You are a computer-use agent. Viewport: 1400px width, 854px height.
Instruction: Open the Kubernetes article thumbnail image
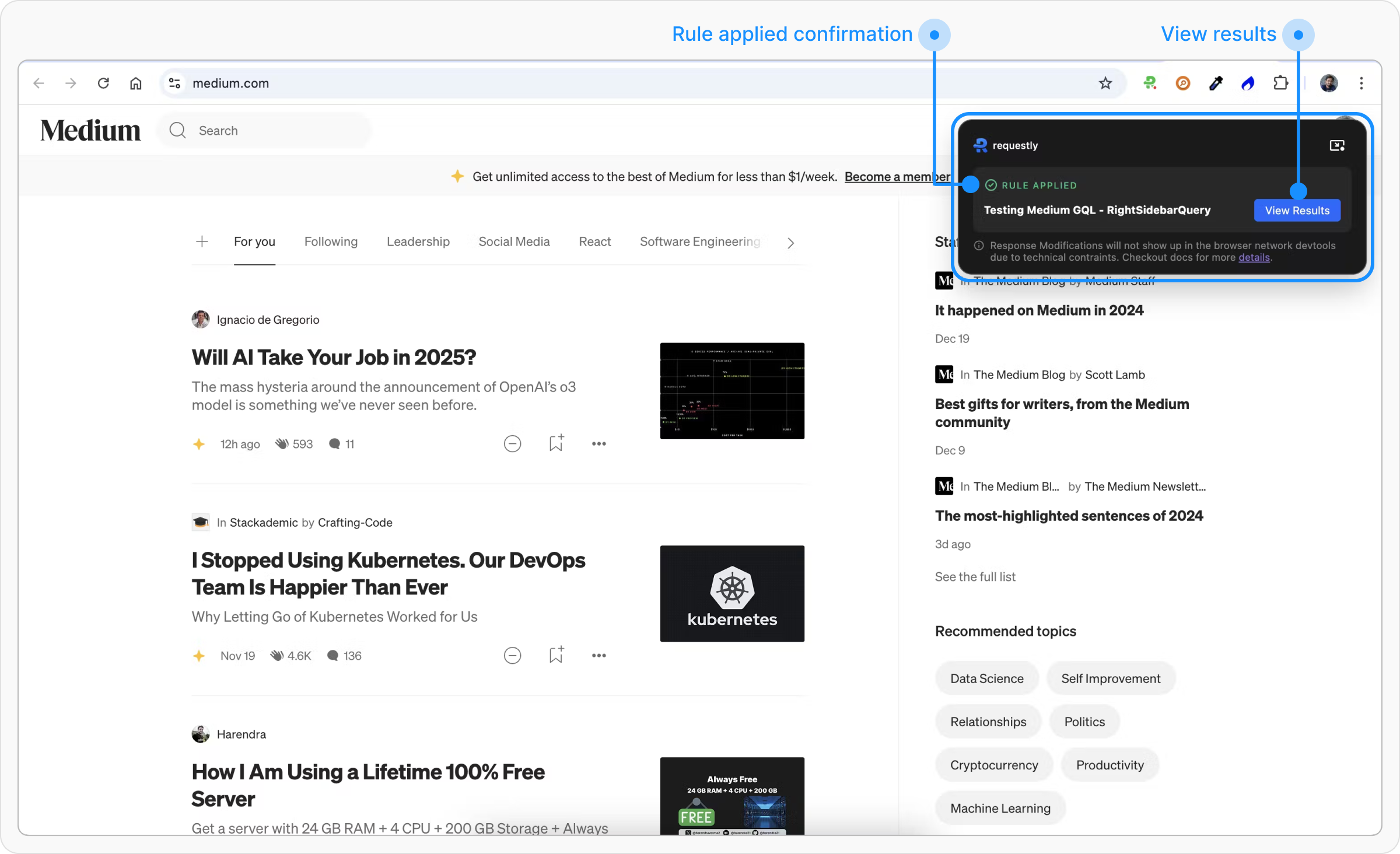coord(731,593)
